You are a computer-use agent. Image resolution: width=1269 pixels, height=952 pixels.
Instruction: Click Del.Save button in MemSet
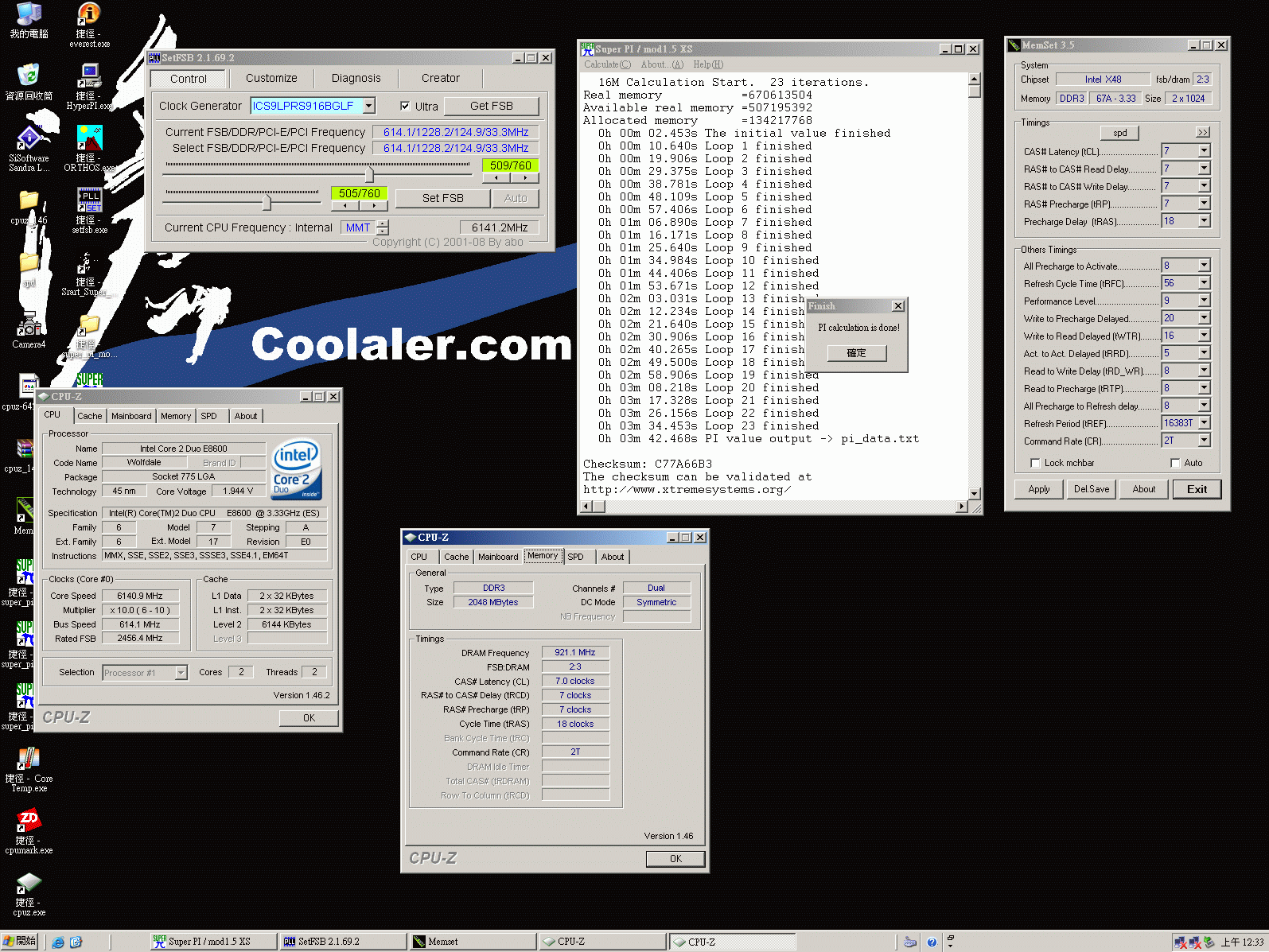tap(1092, 489)
